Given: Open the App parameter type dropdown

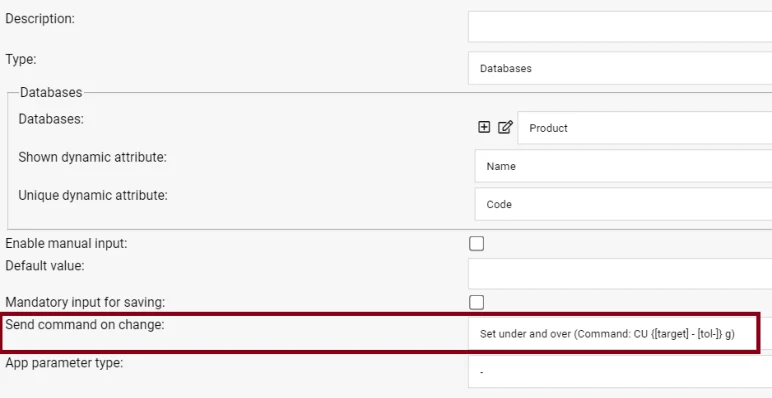Looking at the screenshot, I should tap(620, 372).
